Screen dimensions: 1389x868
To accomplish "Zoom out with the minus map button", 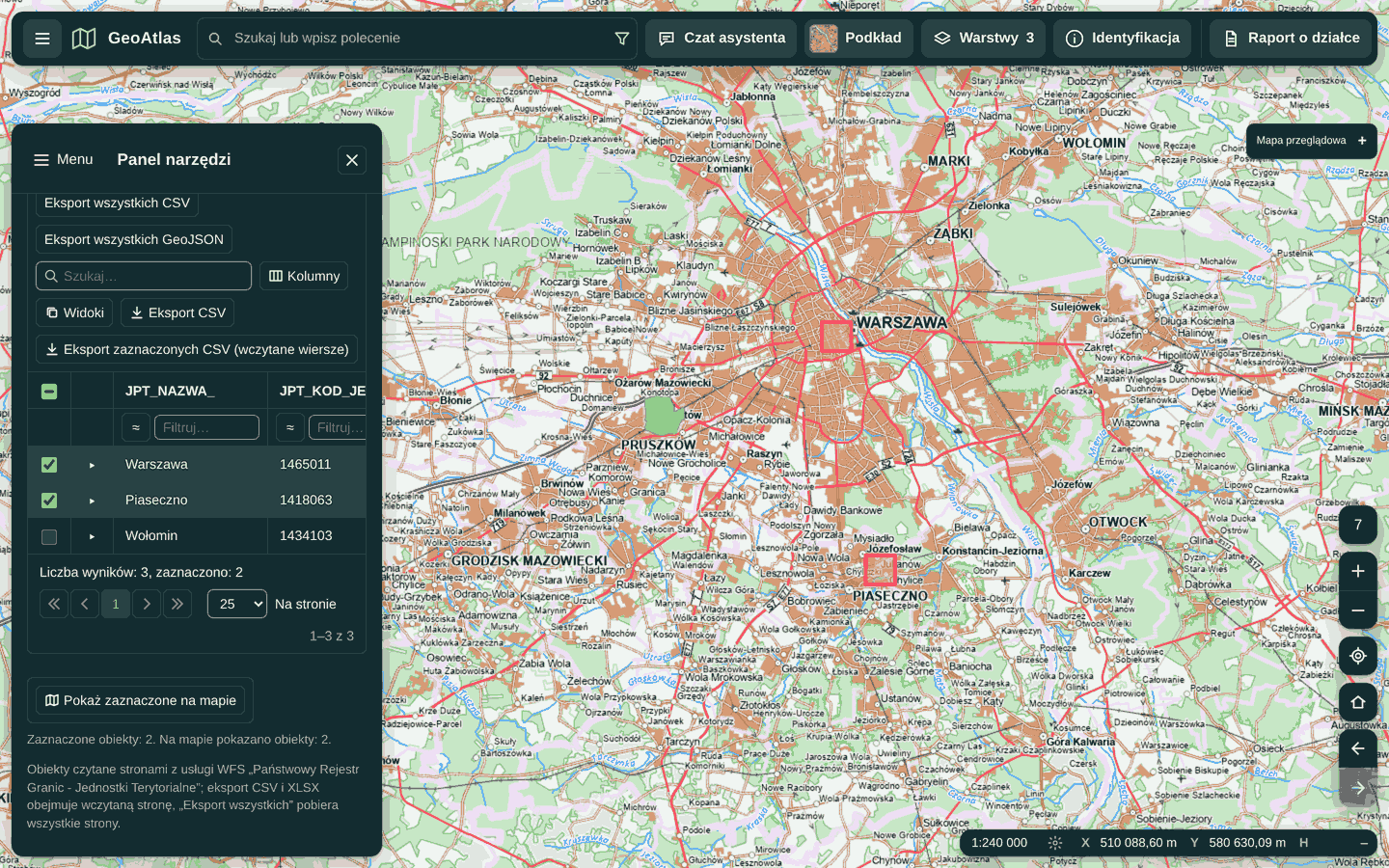I will [1358, 610].
